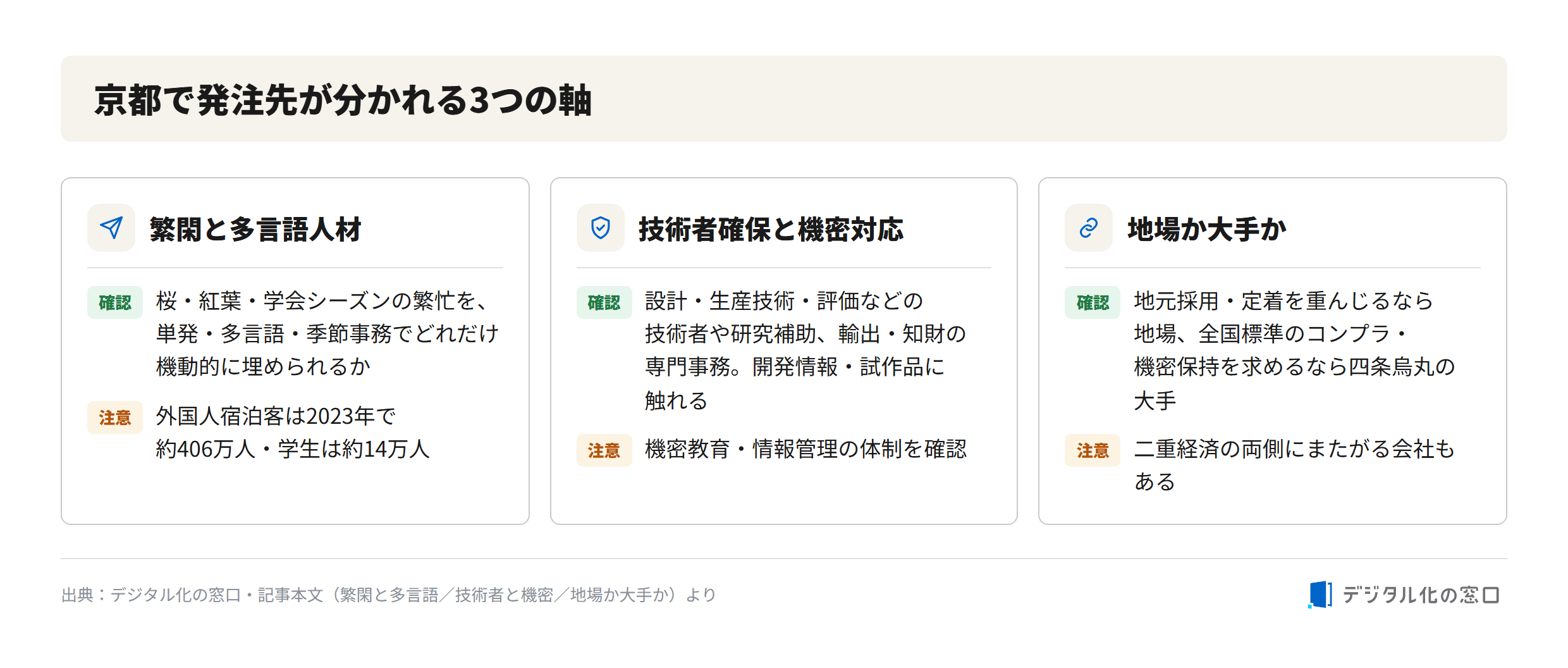This screenshot has width=1568, height=668.
Task: Click the 出典 source citation line
Action: click(x=389, y=595)
